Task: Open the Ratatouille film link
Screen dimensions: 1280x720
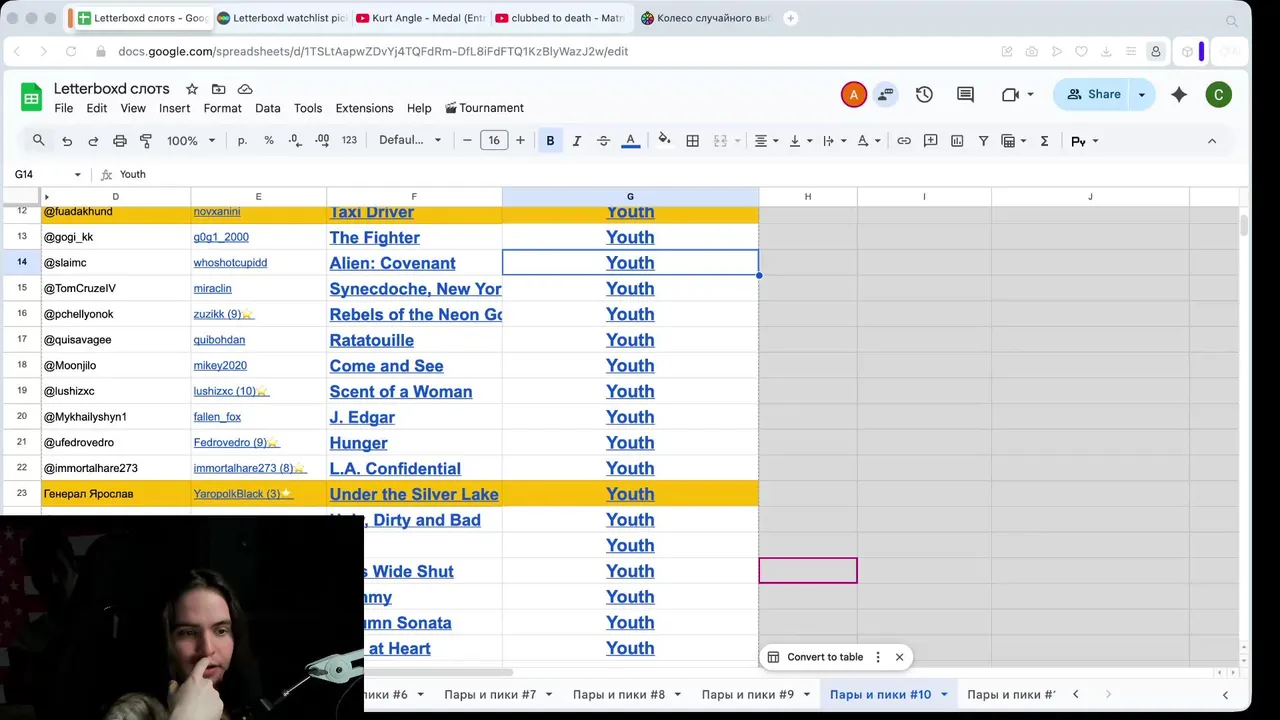Action: click(x=371, y=340)
